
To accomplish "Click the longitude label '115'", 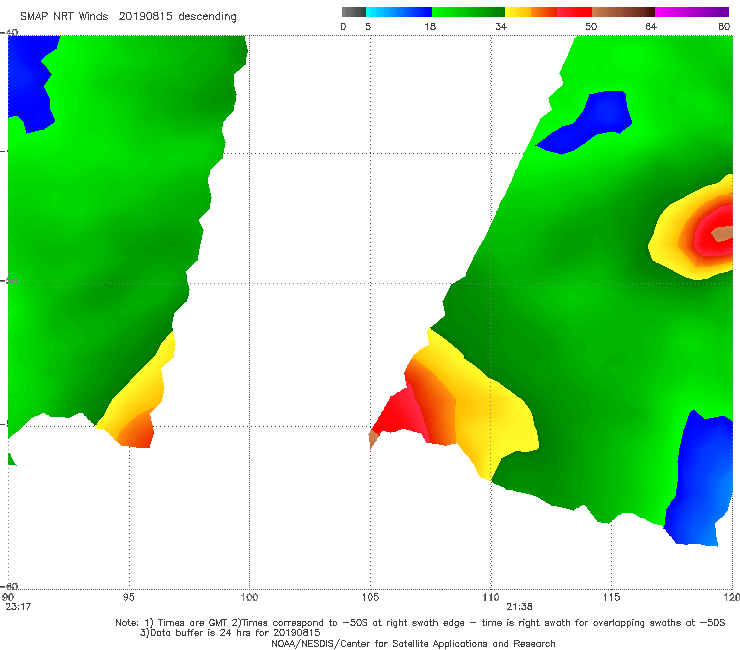I will [612, 598].
